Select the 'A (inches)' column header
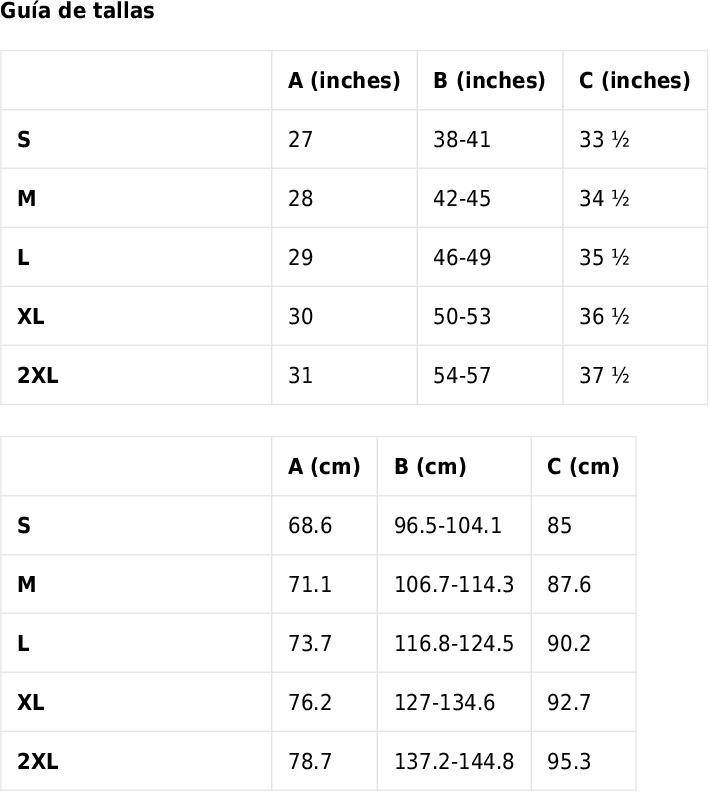This screenshot has width=709, height=791. [344, 80]
